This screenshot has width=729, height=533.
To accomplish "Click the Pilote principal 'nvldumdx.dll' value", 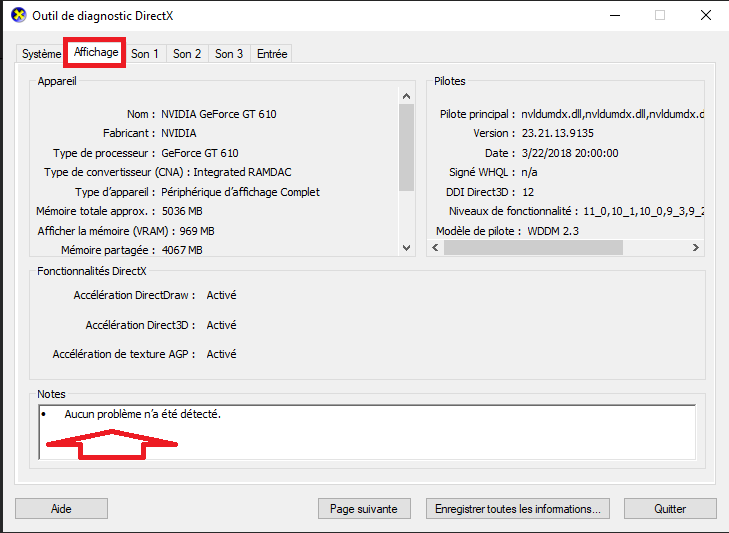I will pyautogui.click(x=613, y=114).
